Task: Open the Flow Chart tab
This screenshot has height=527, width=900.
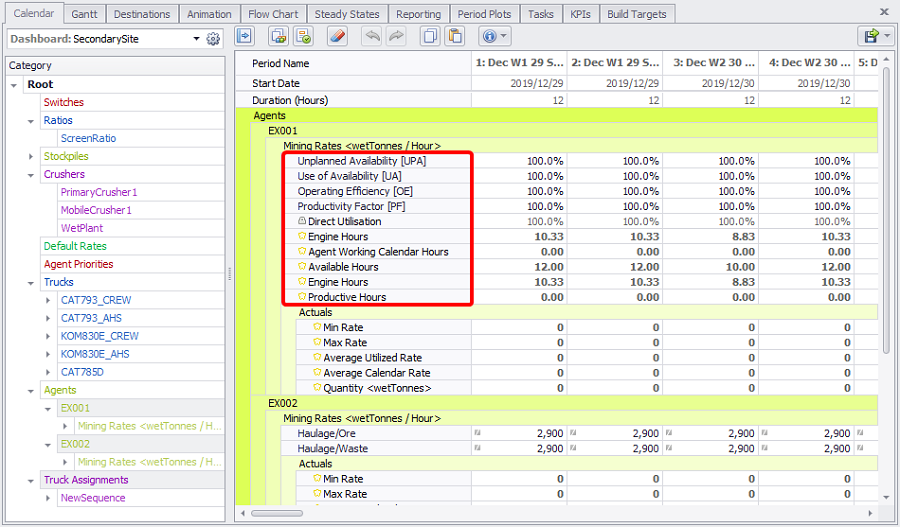Action: pyautogui.click(x=273, y=14)
